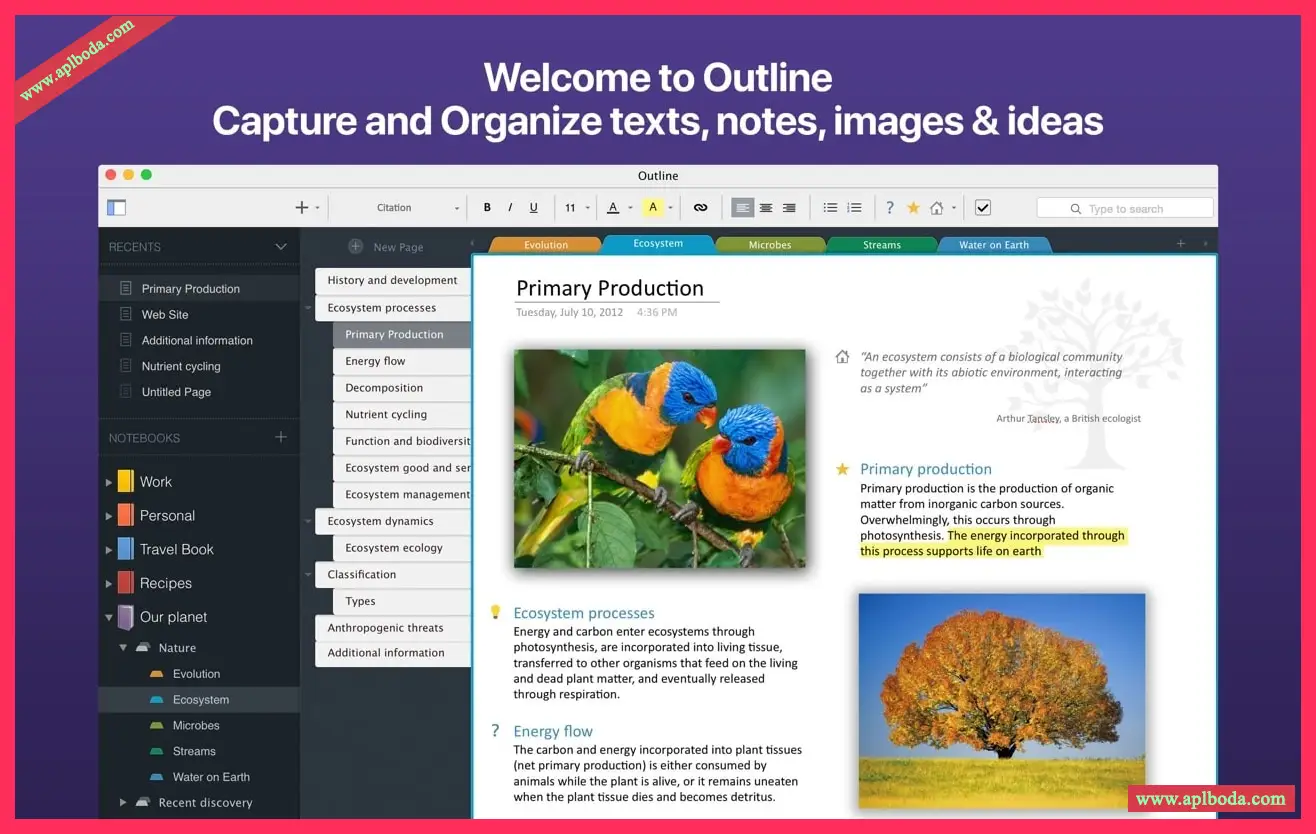Open the Anthropogenic threats page
This screenshot has width=1316, height=834.
[x=393, y=628]
